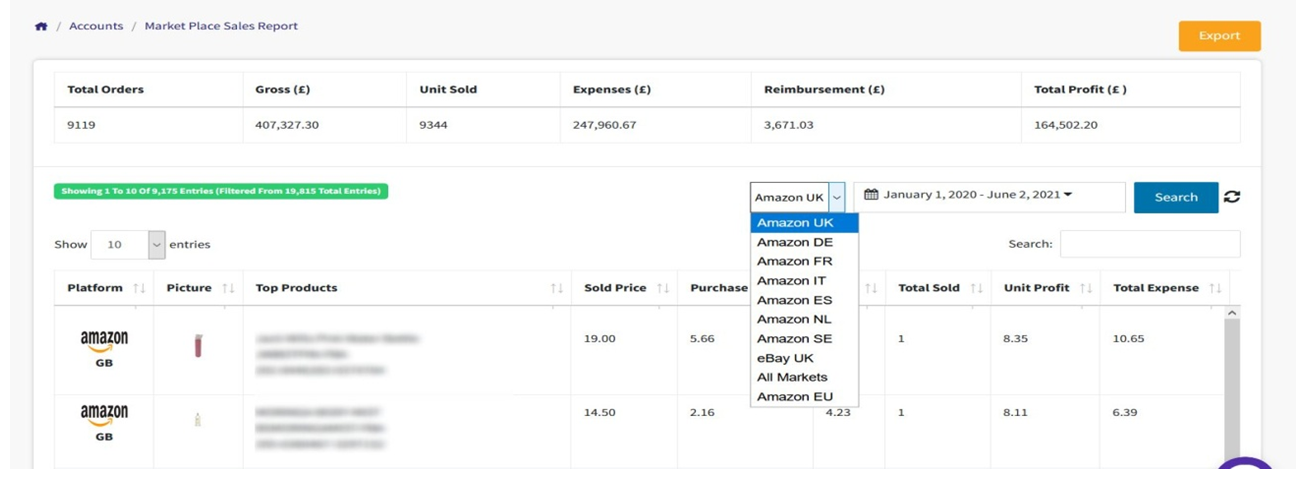This screenshot has height=493, width=1309.
Task: Open Market Place Sales Report breadcrumb
Action: (221, 26)
